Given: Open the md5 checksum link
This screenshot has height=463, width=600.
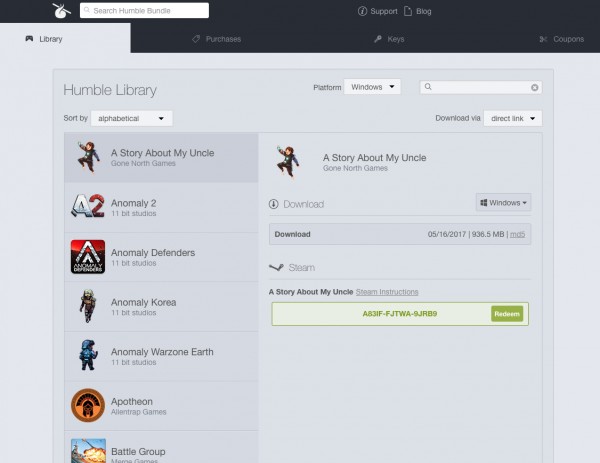Looking at the screenshot, I should tap(517, 234).
